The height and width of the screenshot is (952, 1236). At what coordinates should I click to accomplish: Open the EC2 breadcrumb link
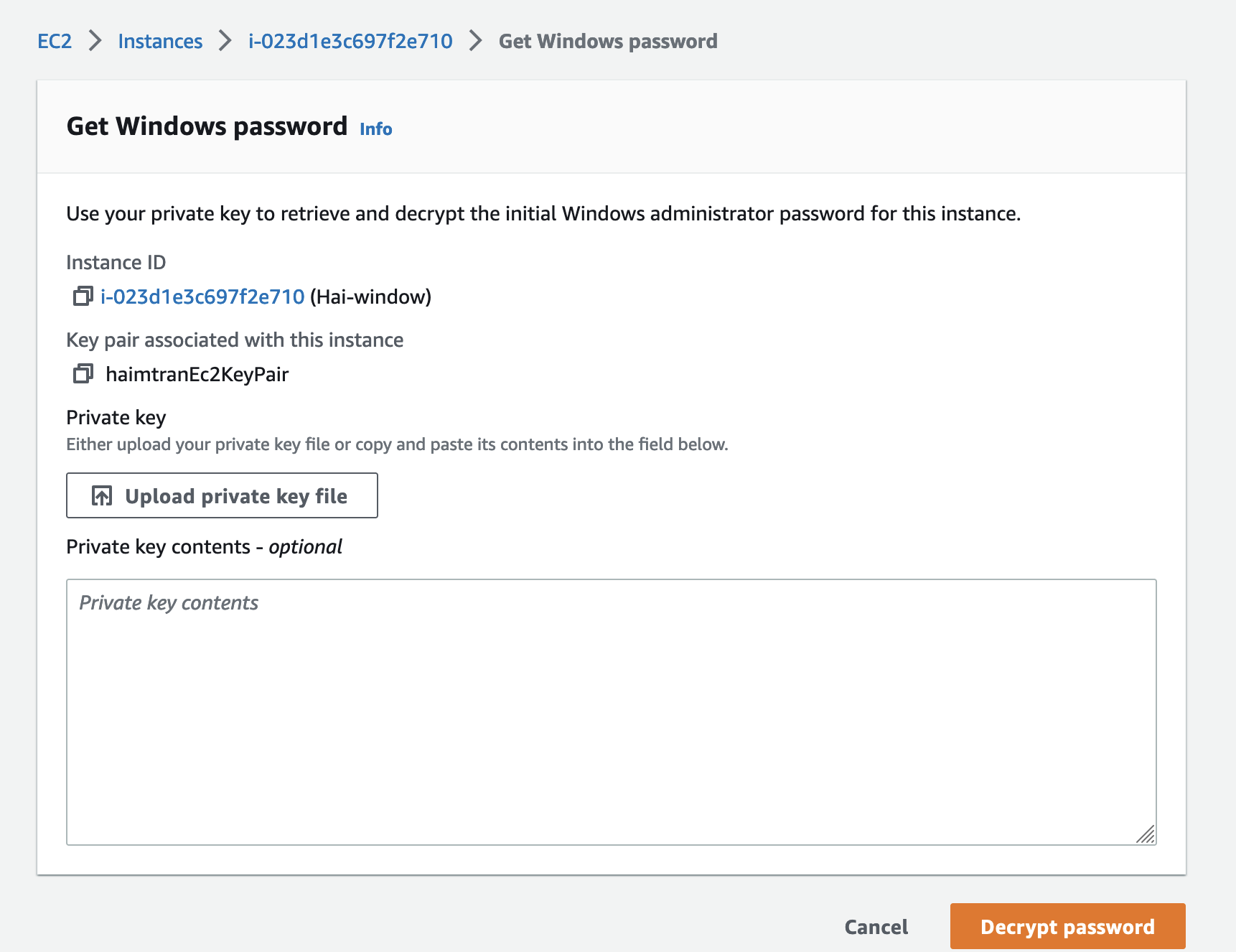click(55, 41)
